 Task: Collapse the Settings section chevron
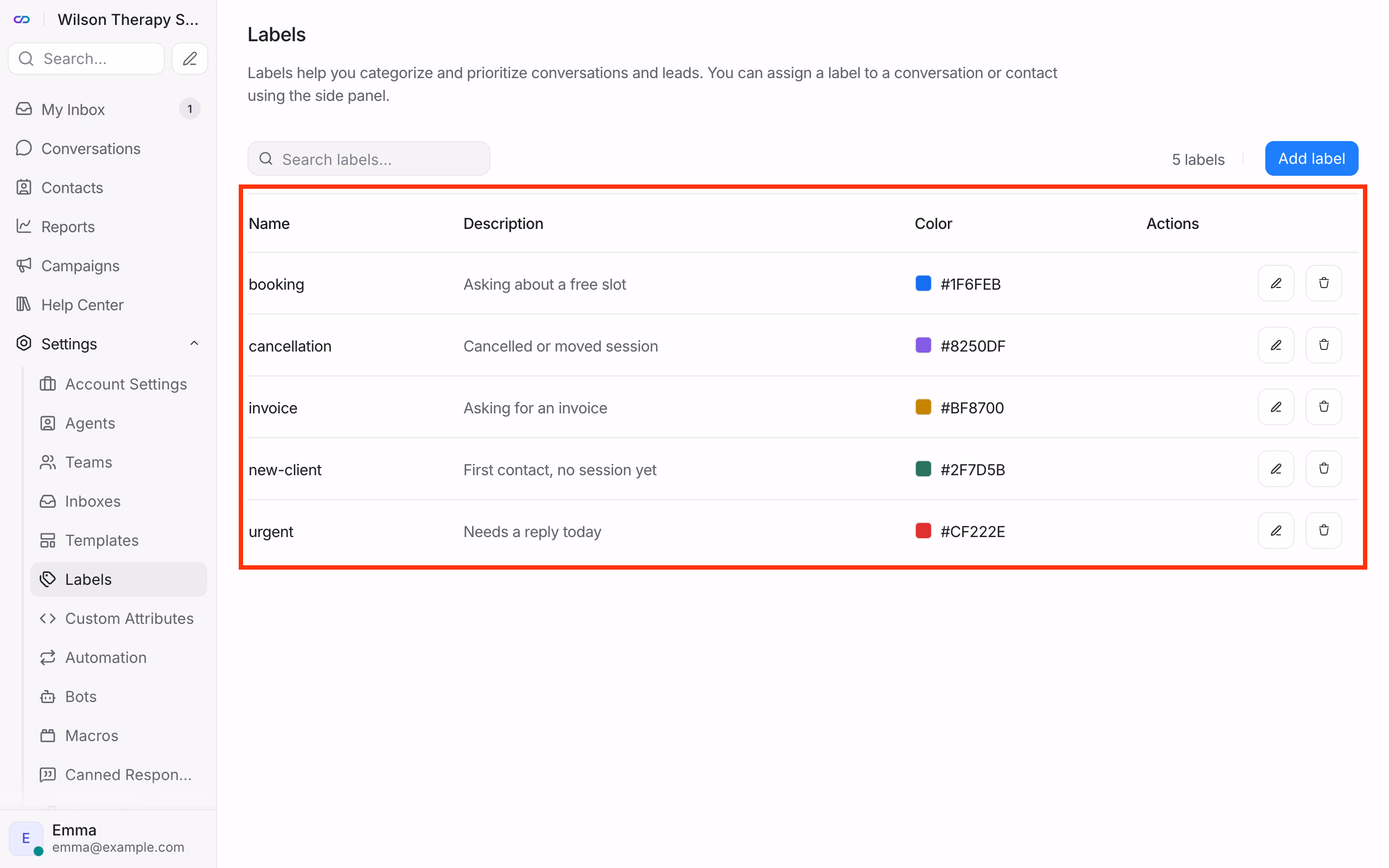pyautogui.click(x=194, y=343)
